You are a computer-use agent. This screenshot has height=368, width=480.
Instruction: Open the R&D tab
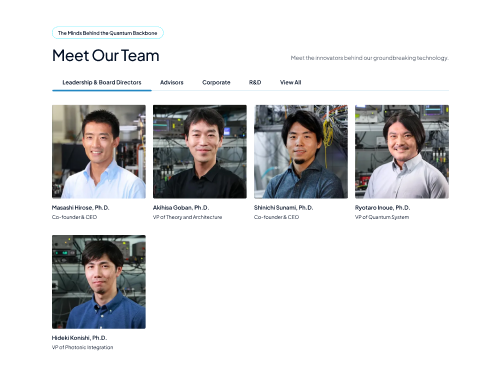click(255, 82)
